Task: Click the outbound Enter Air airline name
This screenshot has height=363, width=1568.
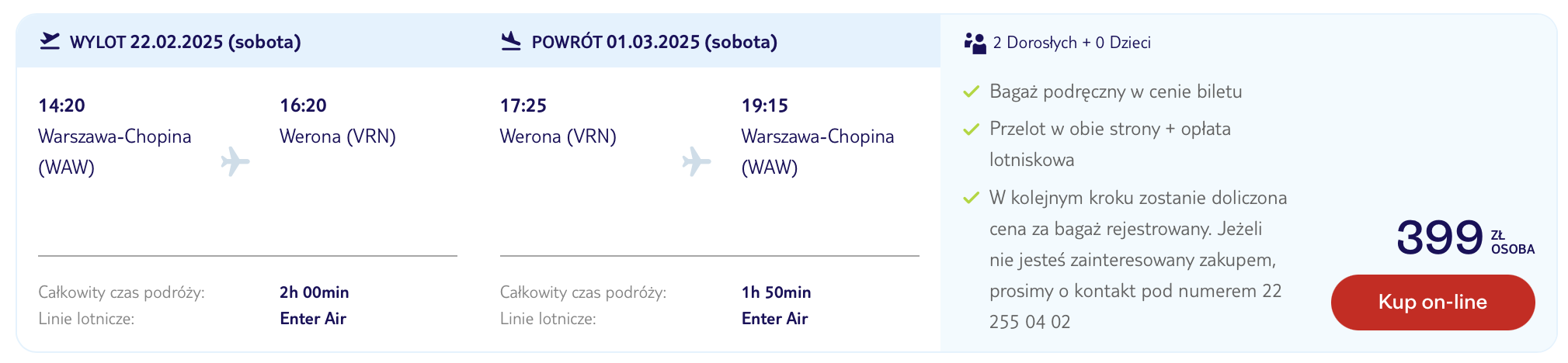Action: click(313, 319)
